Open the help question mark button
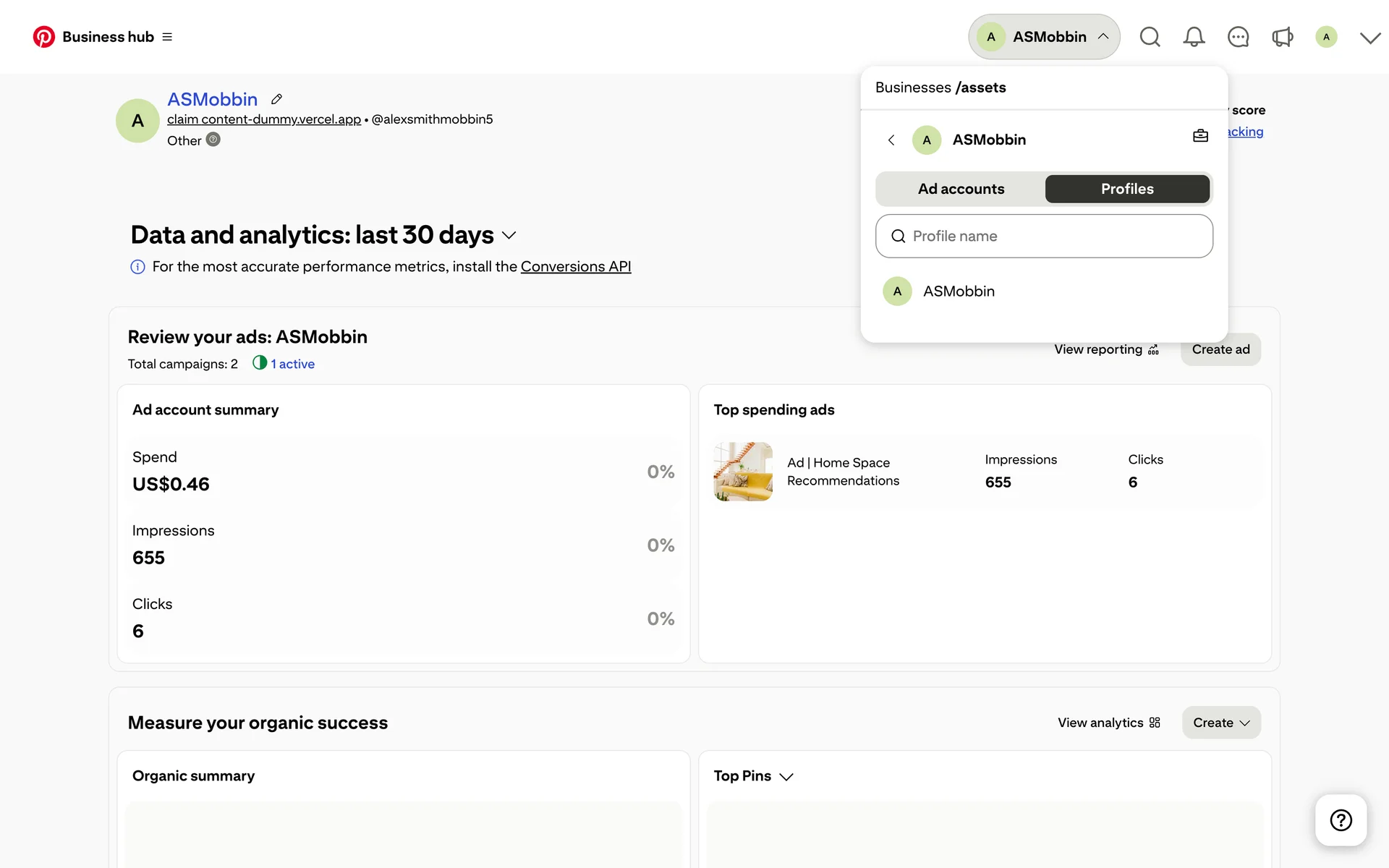1389x868 pixels. pos(1341,820)
